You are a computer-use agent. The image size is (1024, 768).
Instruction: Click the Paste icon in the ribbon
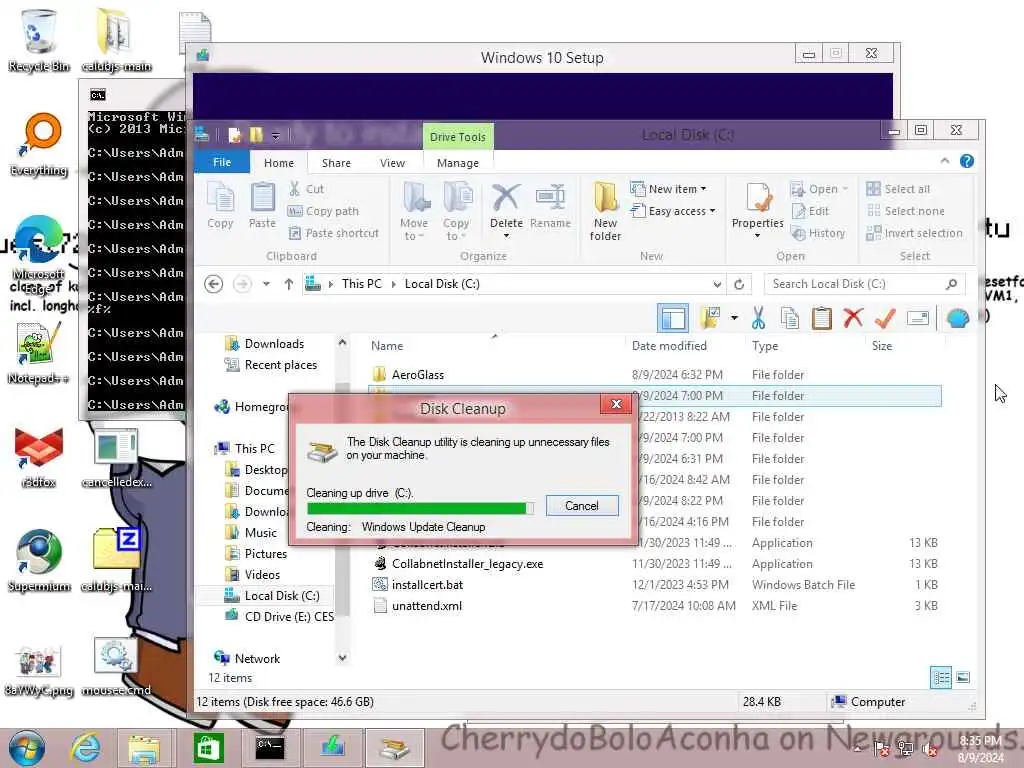click(x=262, y=206)
